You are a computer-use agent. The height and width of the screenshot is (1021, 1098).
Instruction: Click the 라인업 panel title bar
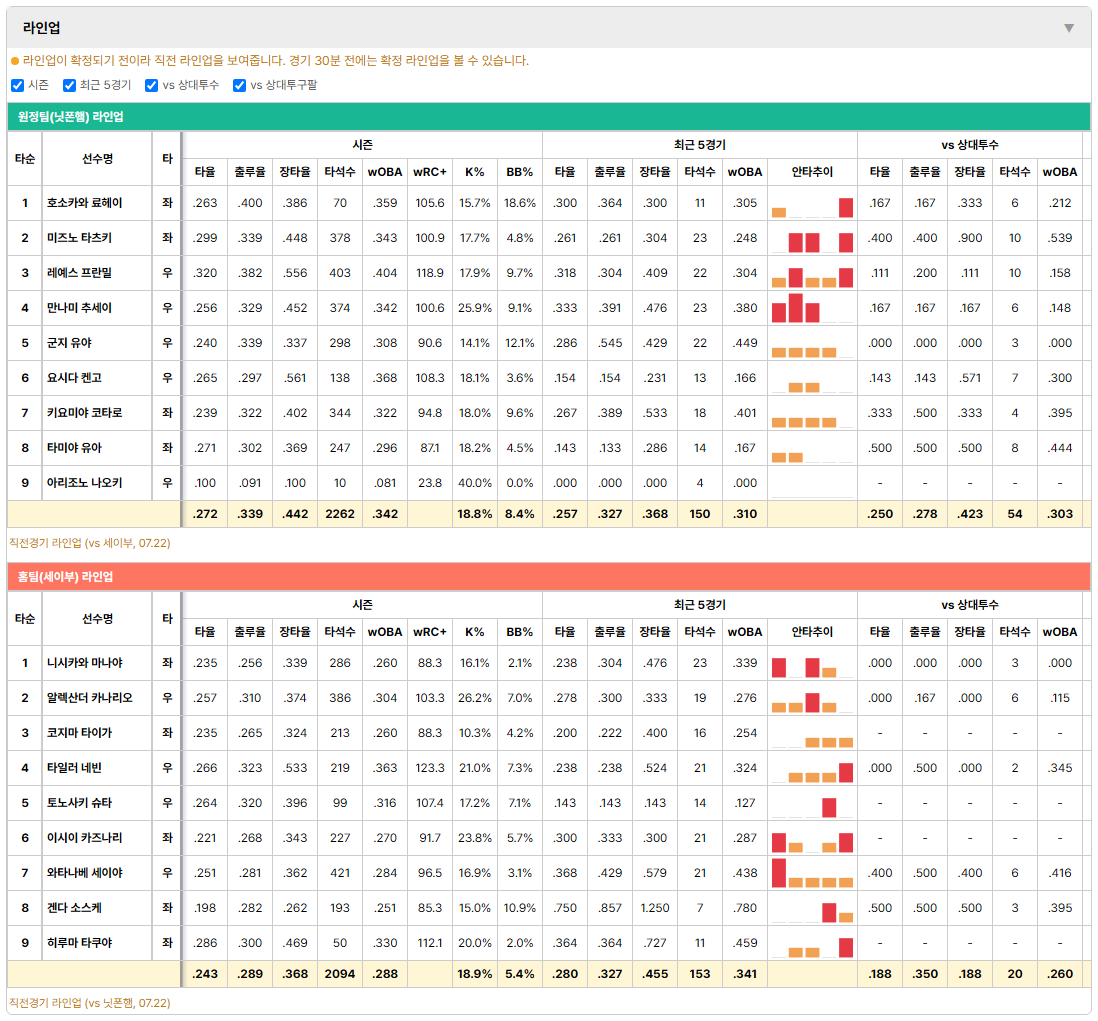pos(549,28)
